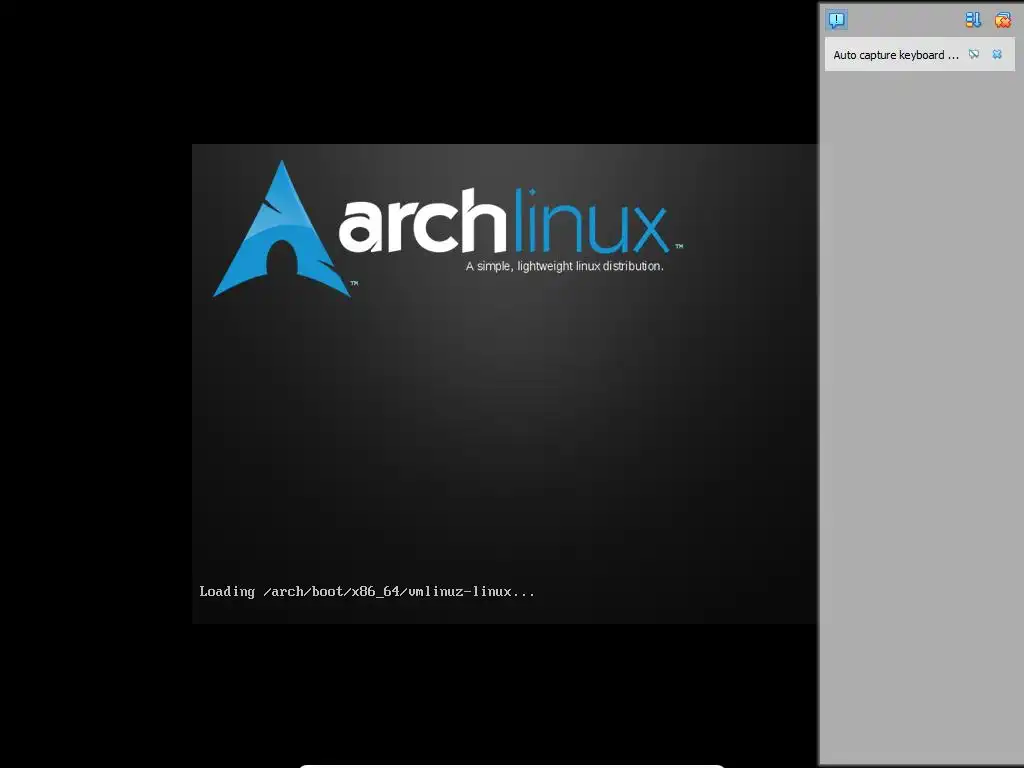Open the 'Auto capture keyboard ...' notification text
1024x768 pixels.
(x=896, y=55)
